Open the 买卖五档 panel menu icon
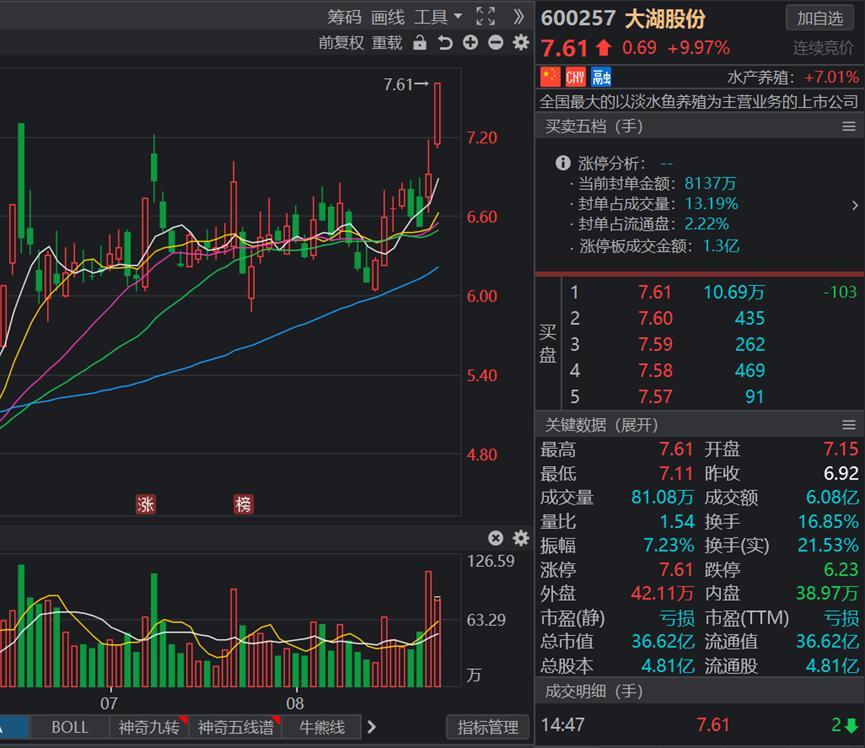The width and height of the screenshot is (865, 748). pos(849,127)
